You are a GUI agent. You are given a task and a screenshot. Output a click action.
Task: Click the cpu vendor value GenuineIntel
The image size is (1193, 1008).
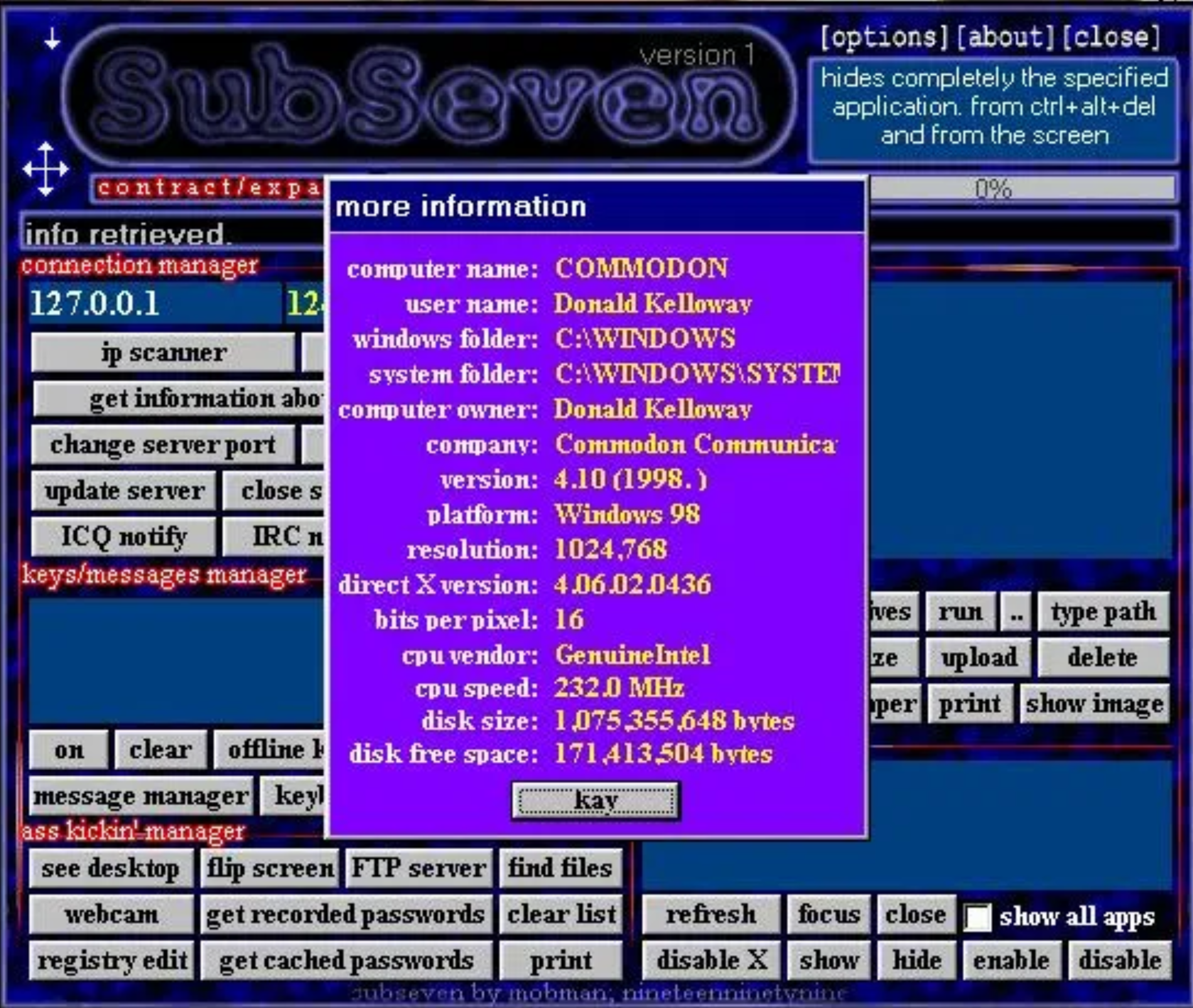click(633, 655)
